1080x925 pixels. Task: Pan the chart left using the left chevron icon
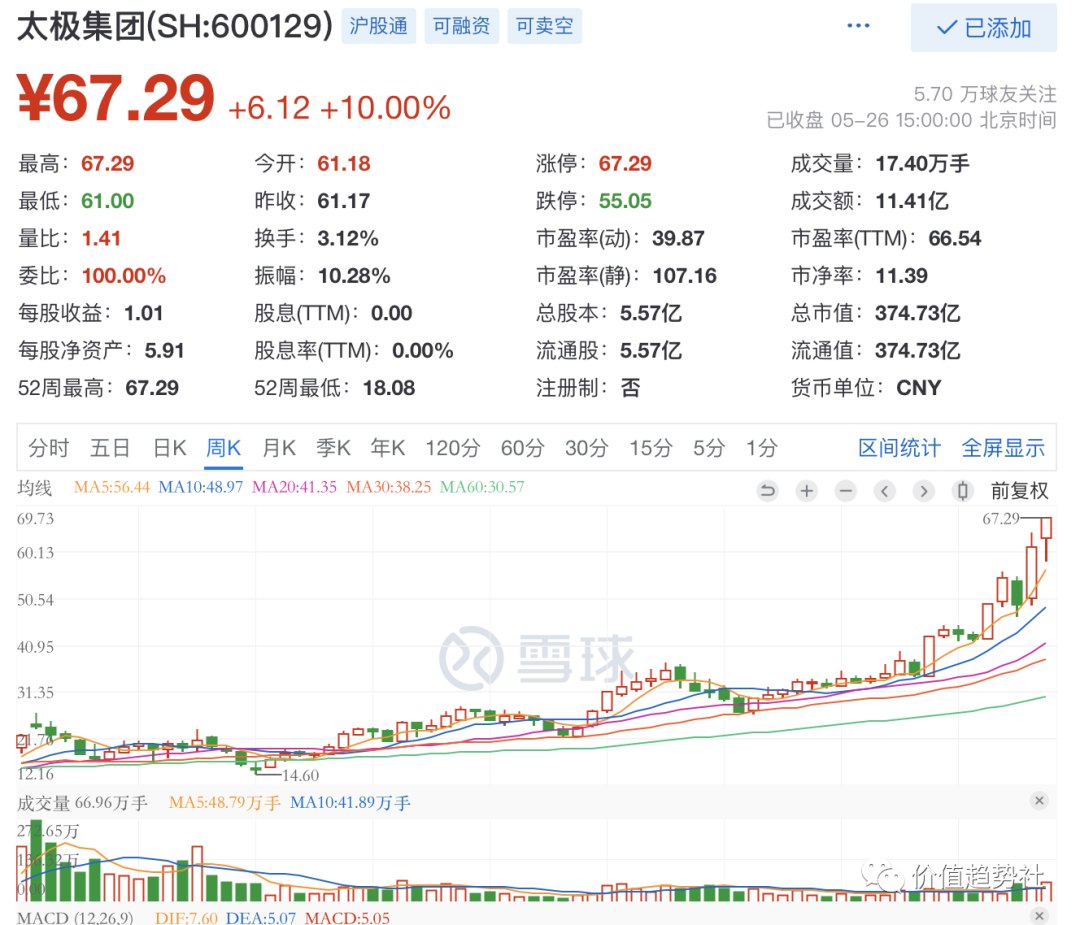(885, 491)
